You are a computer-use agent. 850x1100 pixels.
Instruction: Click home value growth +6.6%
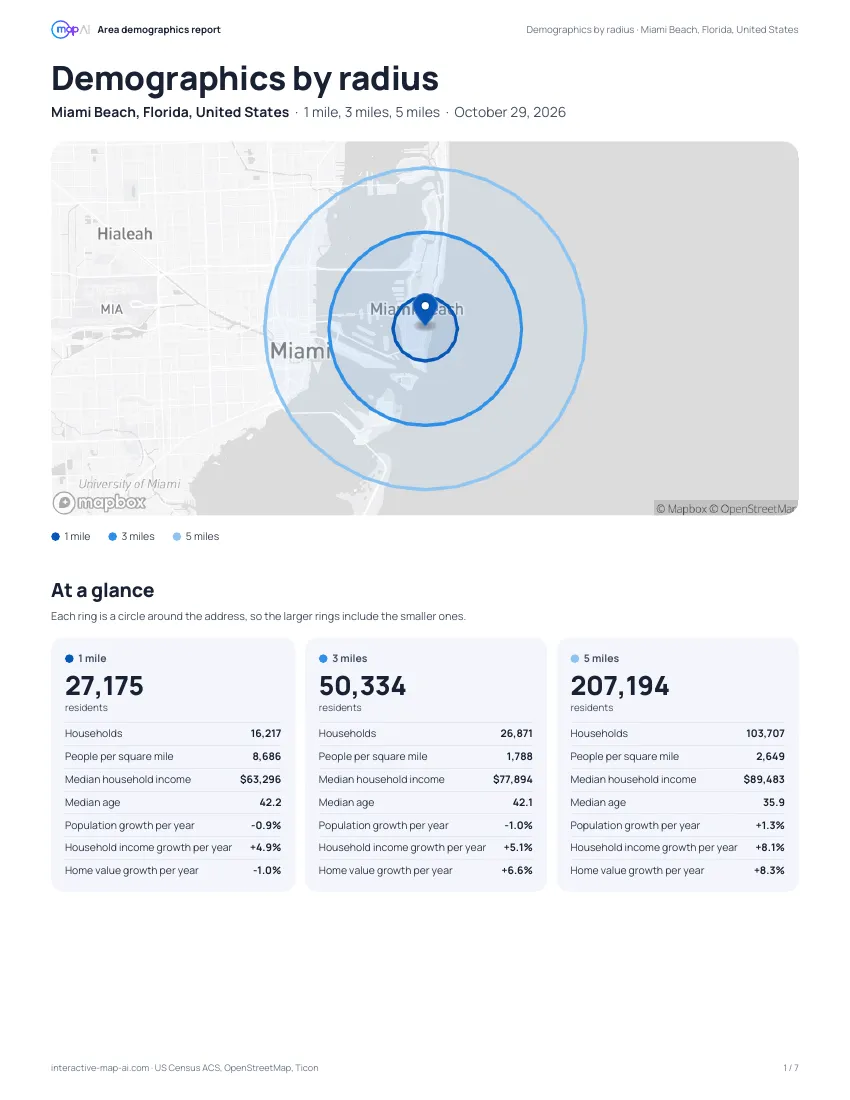pyautogui.click(x=517, y=871)
